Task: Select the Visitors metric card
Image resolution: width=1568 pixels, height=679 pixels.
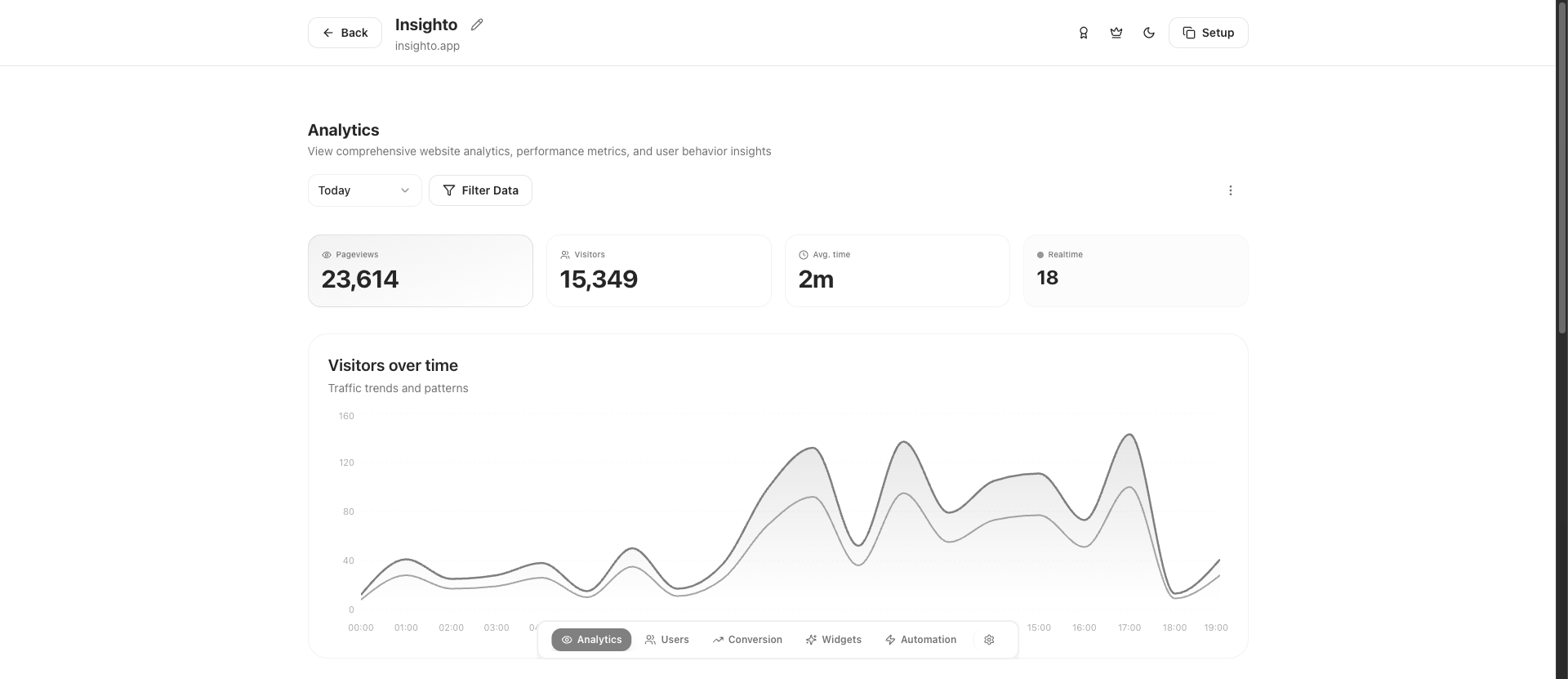Action: pyautogui.click(x=658, y=271)
